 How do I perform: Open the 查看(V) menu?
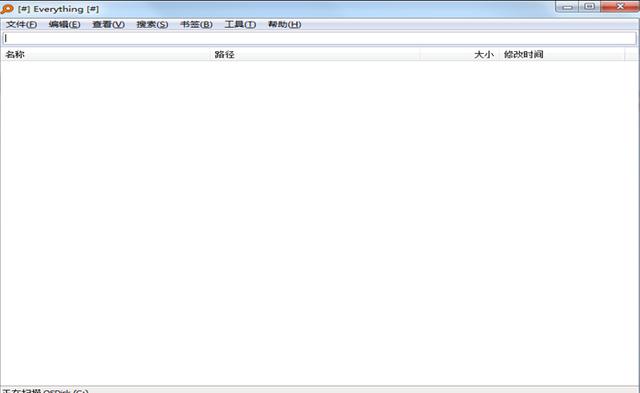point(108,24)
